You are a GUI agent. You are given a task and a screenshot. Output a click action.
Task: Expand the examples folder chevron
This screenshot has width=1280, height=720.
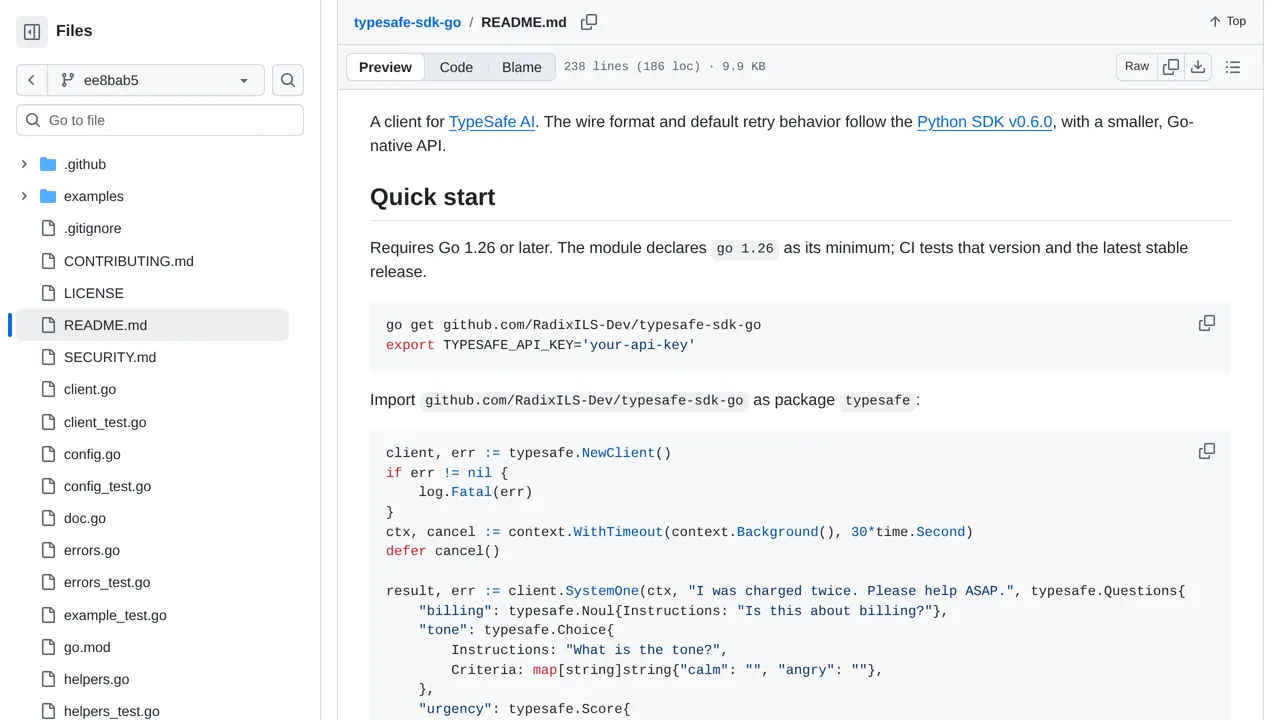24,196
